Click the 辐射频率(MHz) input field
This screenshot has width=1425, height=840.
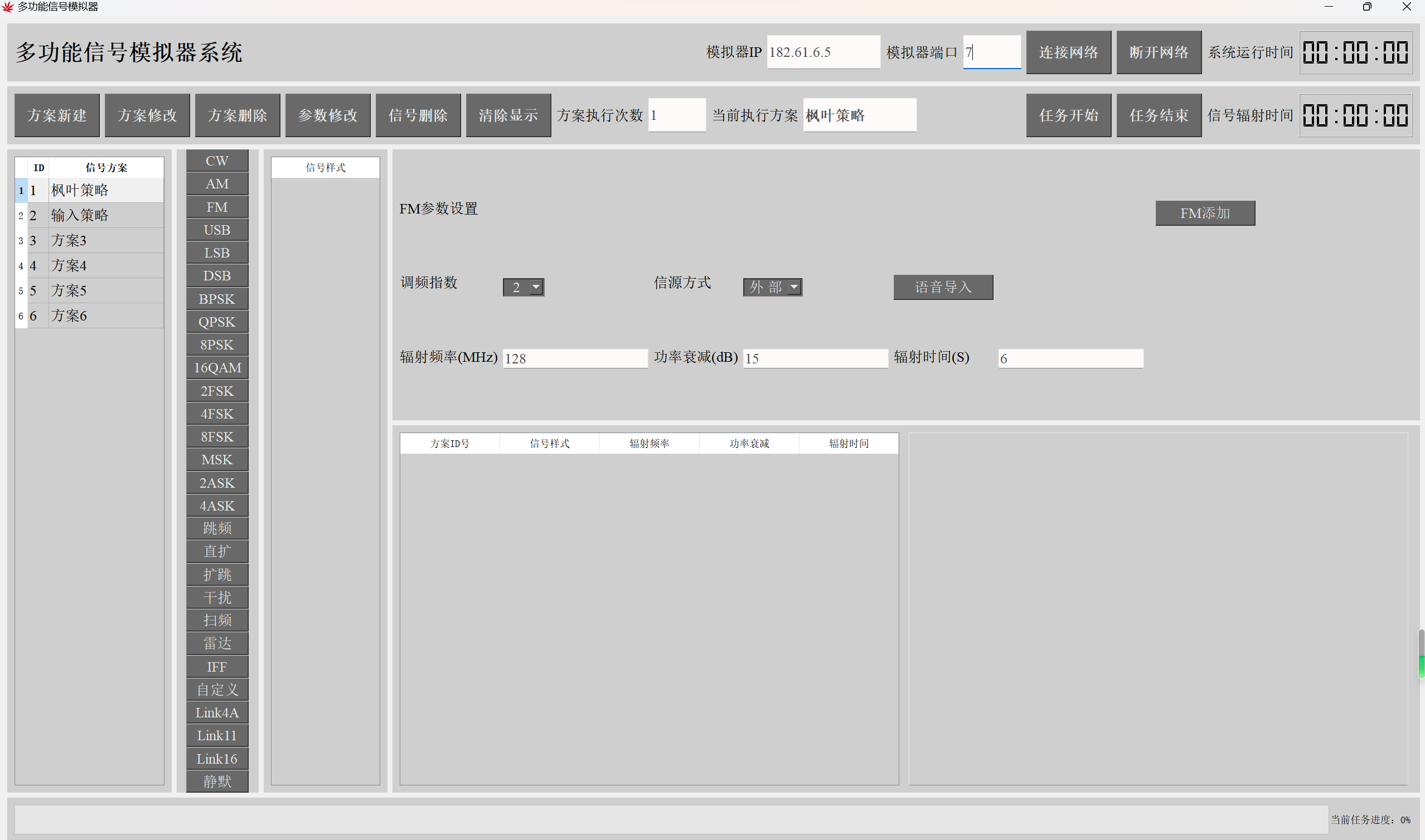[x=575, y=358]
